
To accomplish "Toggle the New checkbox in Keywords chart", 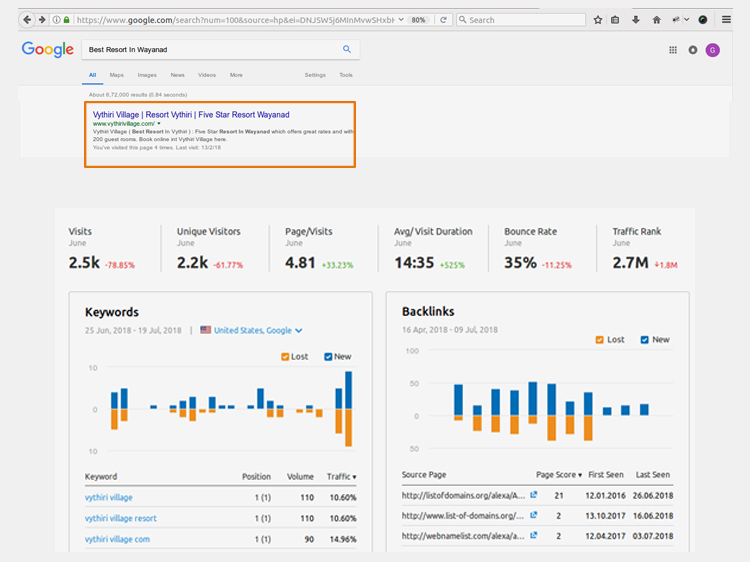I will [x=328, y=357].
